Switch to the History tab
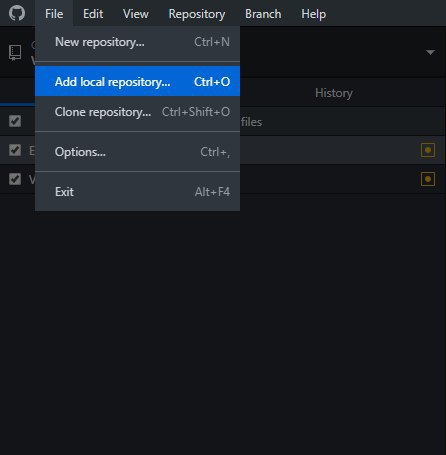This screenshot has height=455, width=446. tap(334, 93)
